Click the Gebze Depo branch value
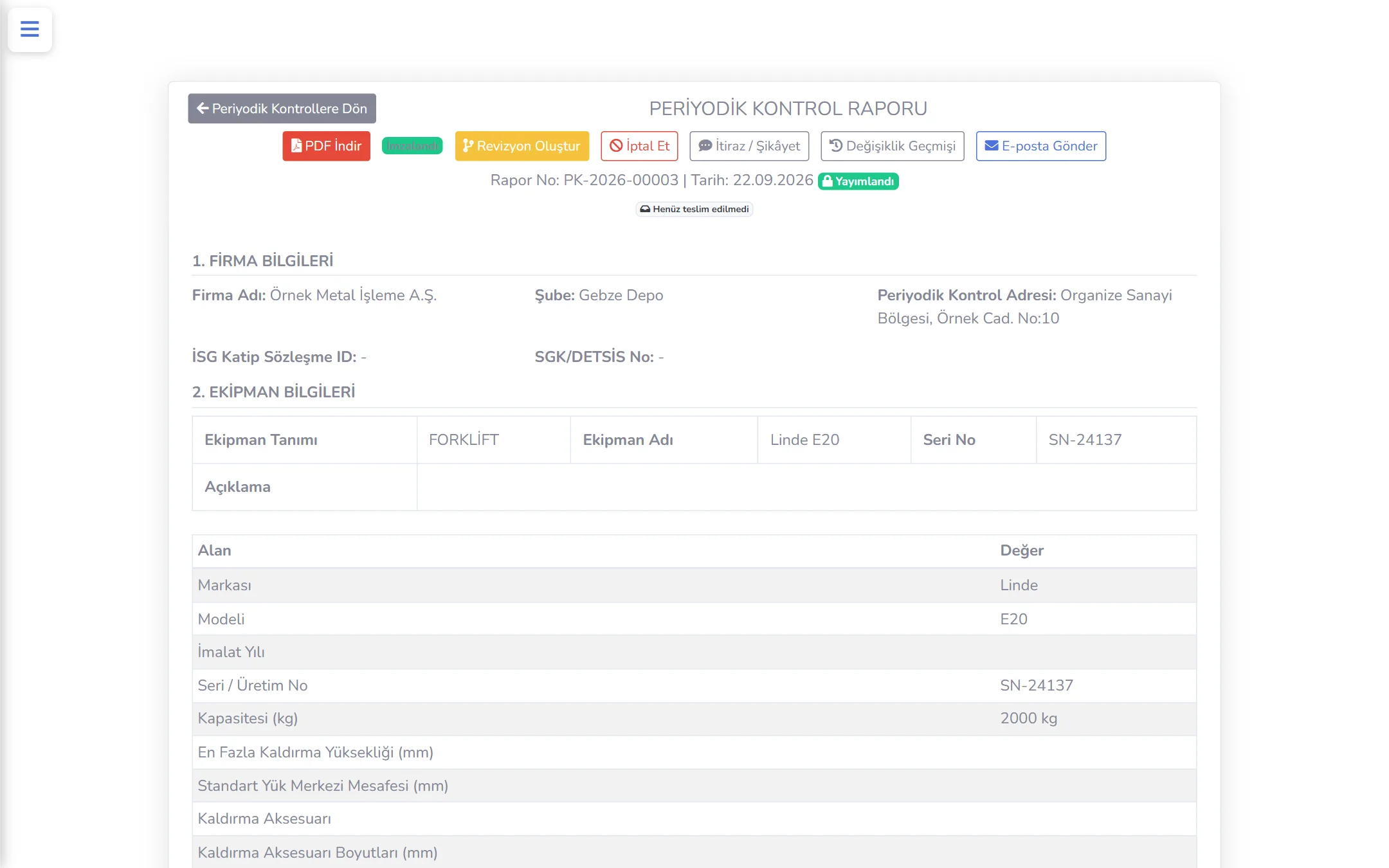 pyautogui.click(x=621, y=295)
